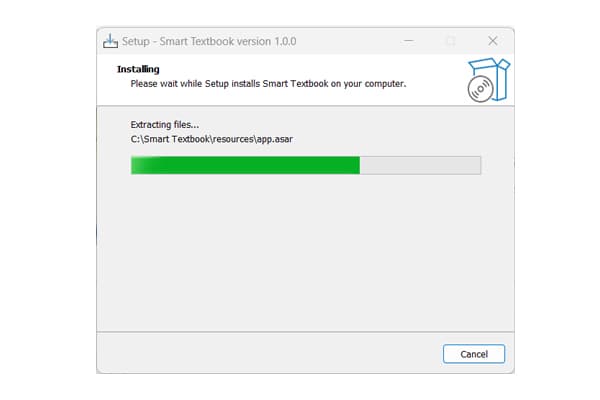This screenshot has height=400, width=600.
Task: Close the Smart Textbook Setup window
Action: point(492,41)
